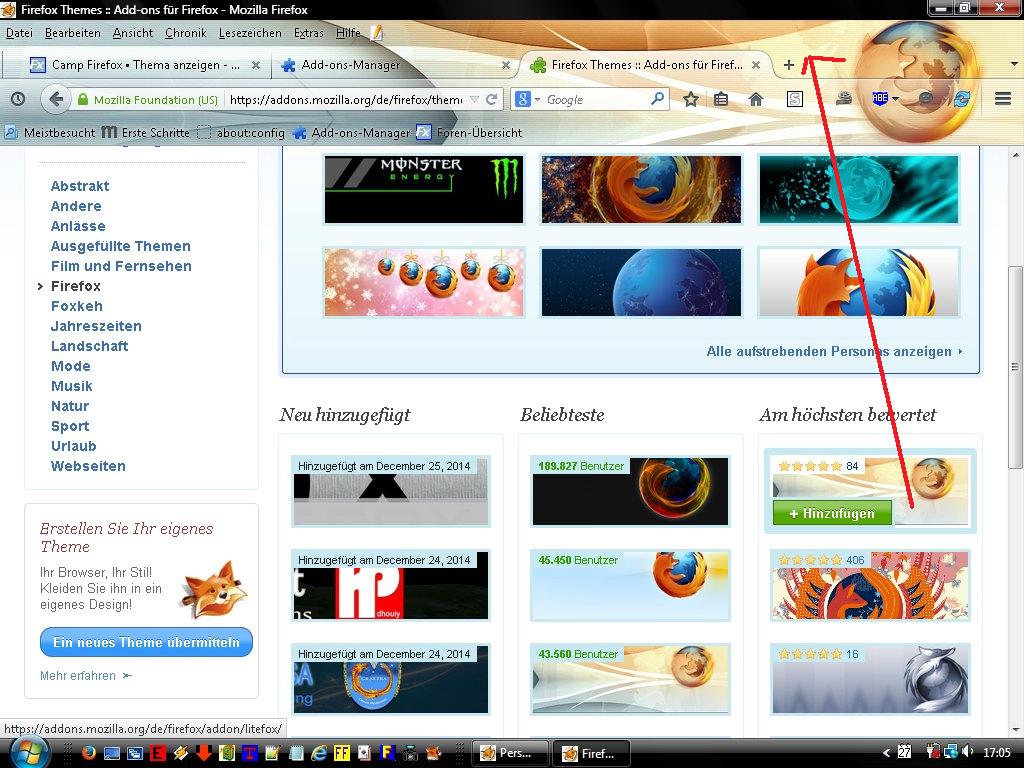Select Abstrakt category
Screen dimensions: 1024x768
pos(80,186)
